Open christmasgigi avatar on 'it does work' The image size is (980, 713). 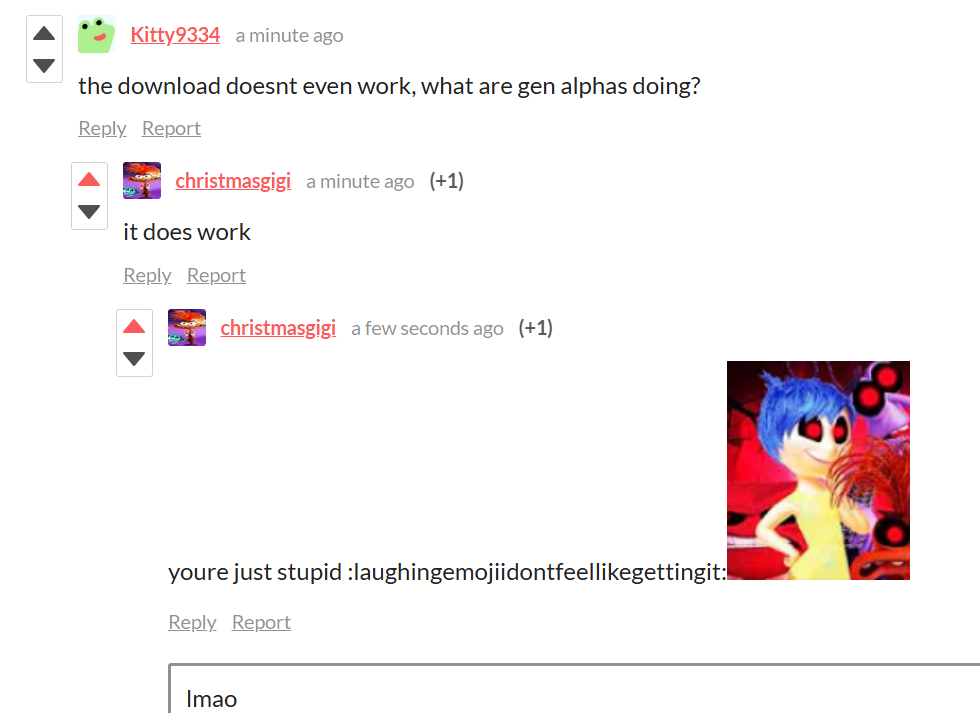point(142,181)
